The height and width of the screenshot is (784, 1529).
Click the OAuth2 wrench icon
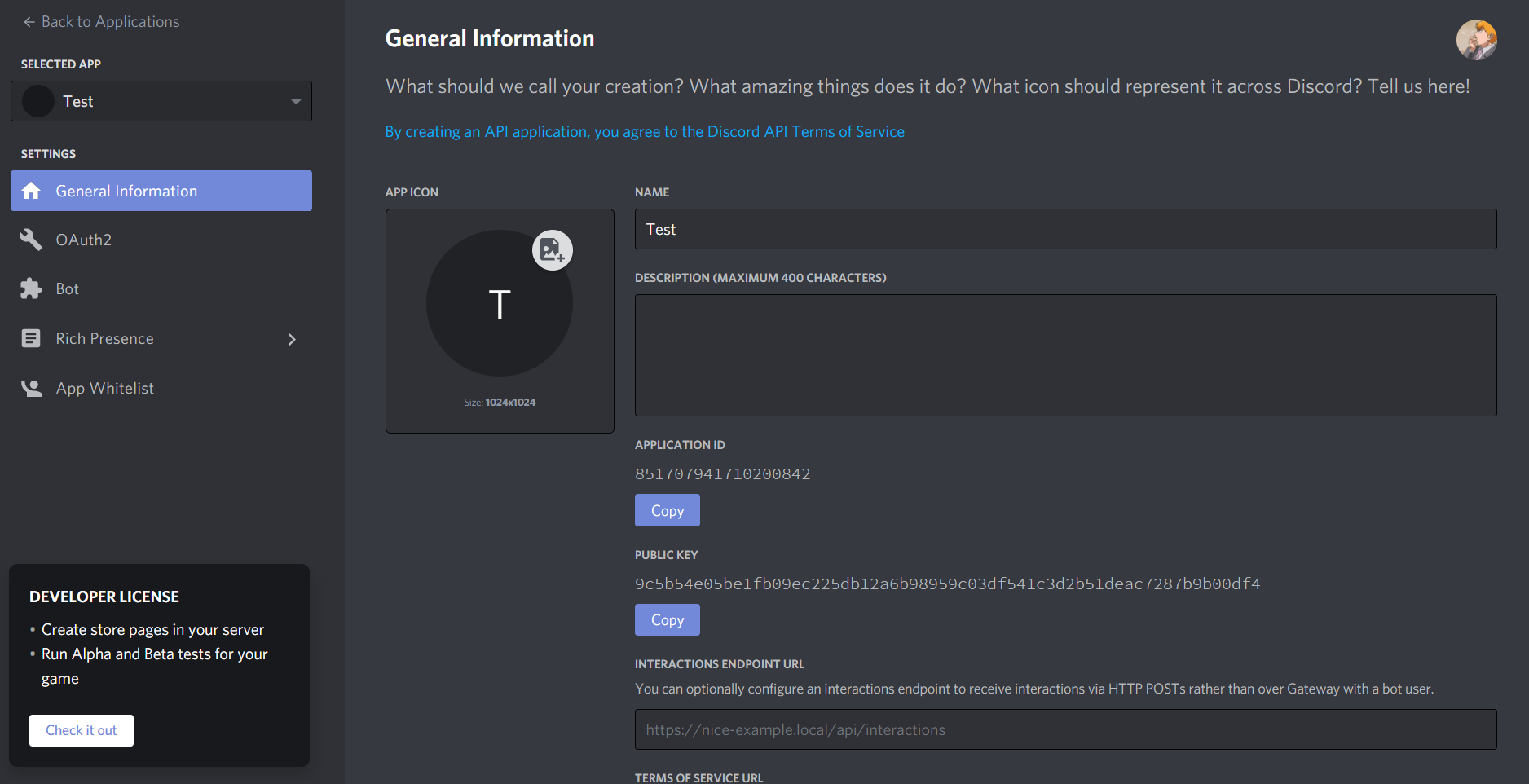[x=31, y=240]
